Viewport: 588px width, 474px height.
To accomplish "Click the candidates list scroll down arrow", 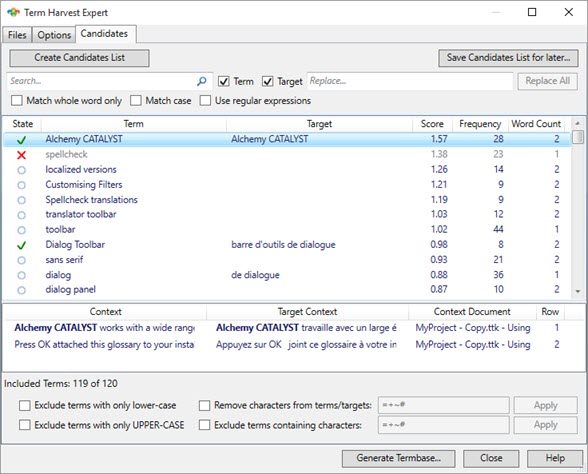I will [x=578, y=291].
